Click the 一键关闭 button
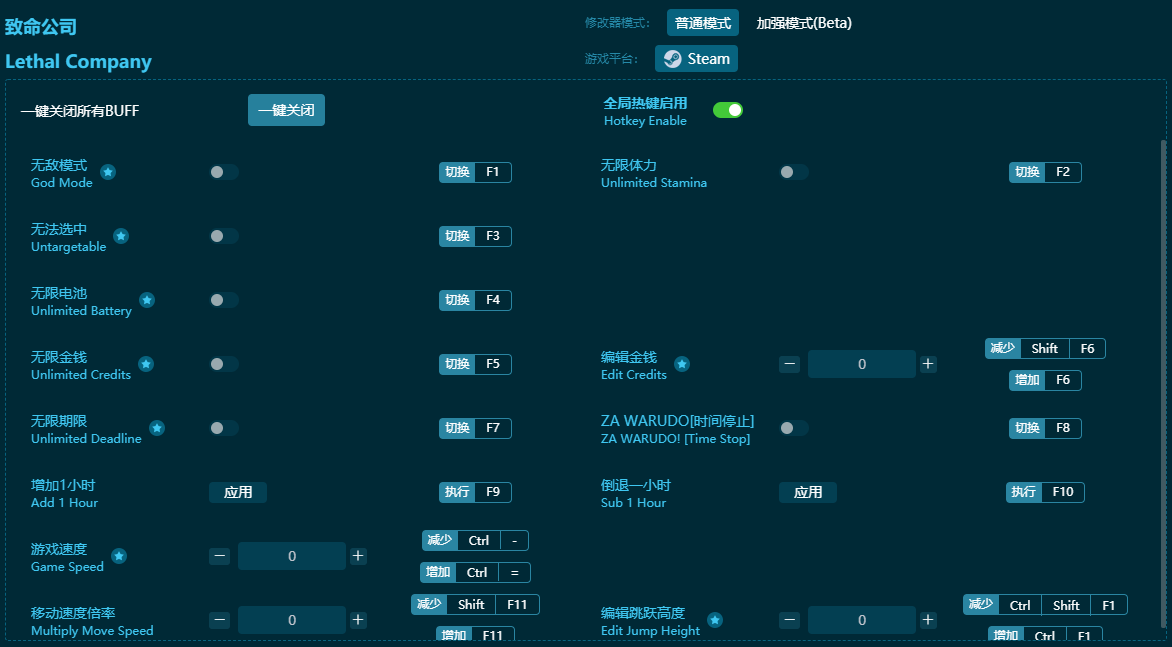 pos(286,111)
